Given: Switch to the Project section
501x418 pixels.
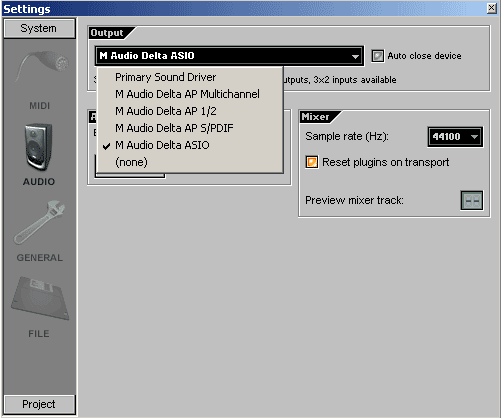Looking at the screenshot, I should (x=39, y=404).
